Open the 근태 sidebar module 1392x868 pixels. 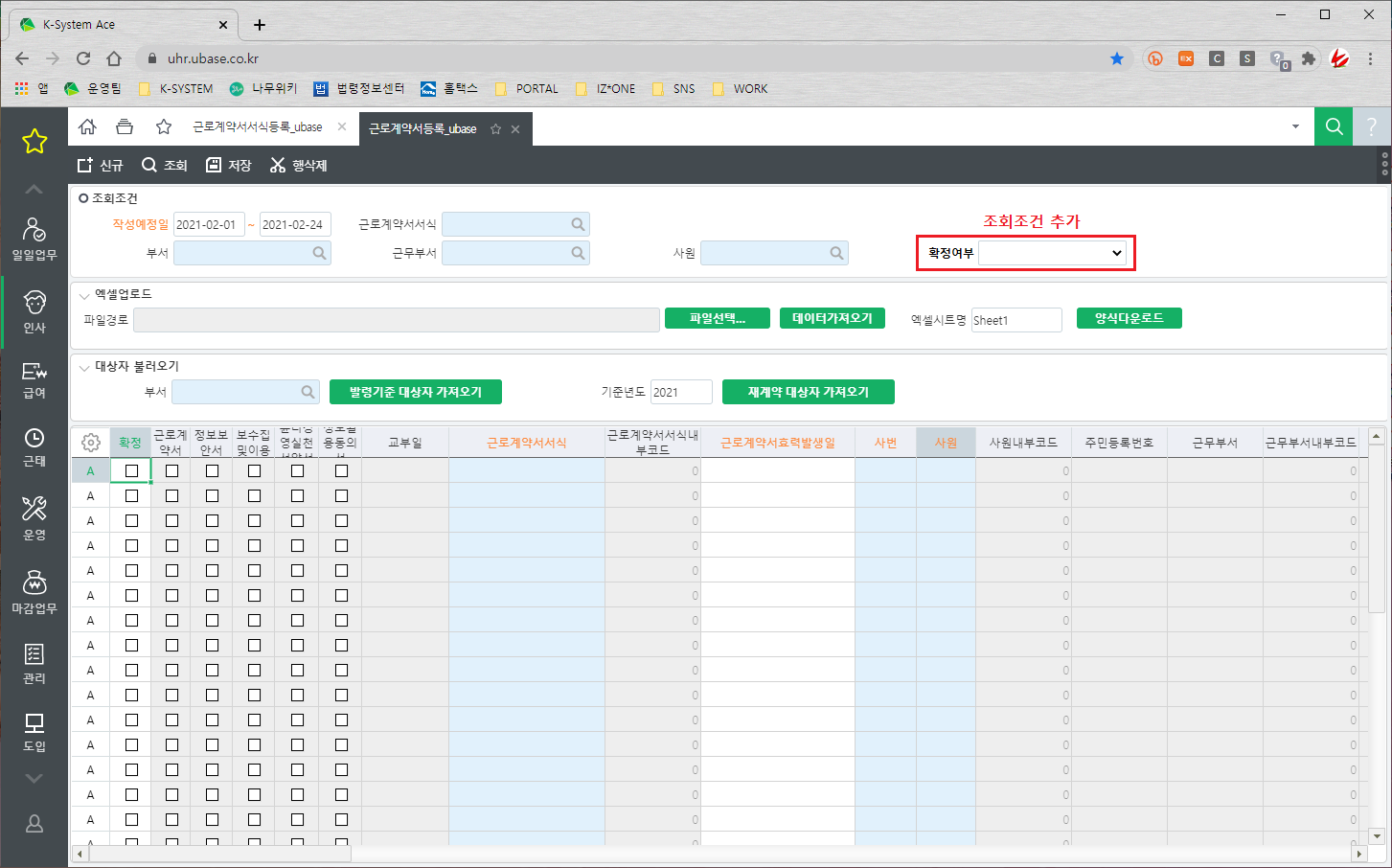34,447
